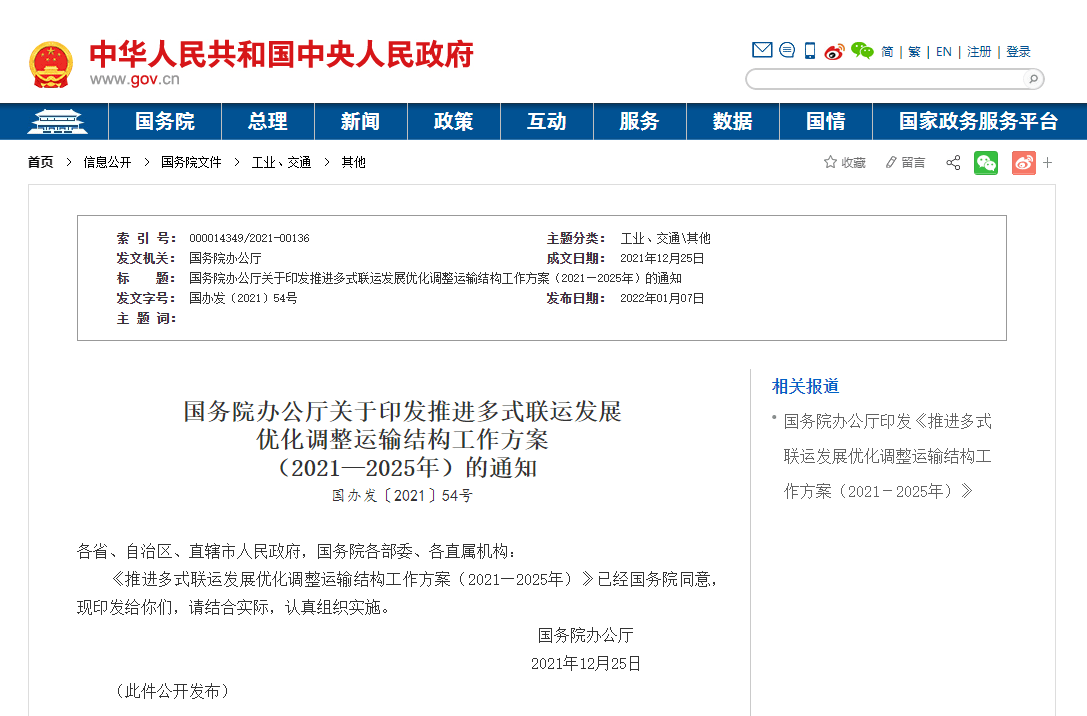Viewport: 1087px width, 716px height.
Task: Open the chat bubble icon in header
Action: [x=787, y=50]
